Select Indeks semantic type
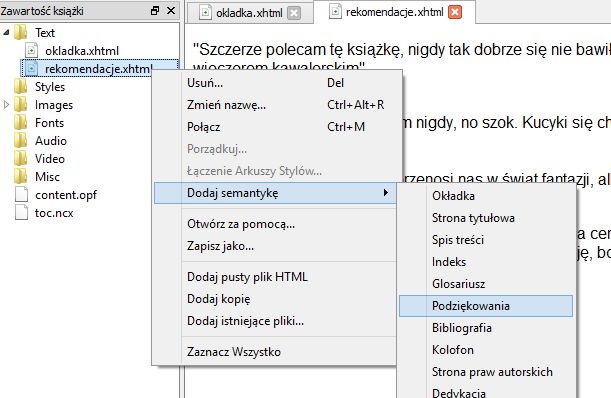This screenshot has width=611, height=398. [x=486, y=262]
